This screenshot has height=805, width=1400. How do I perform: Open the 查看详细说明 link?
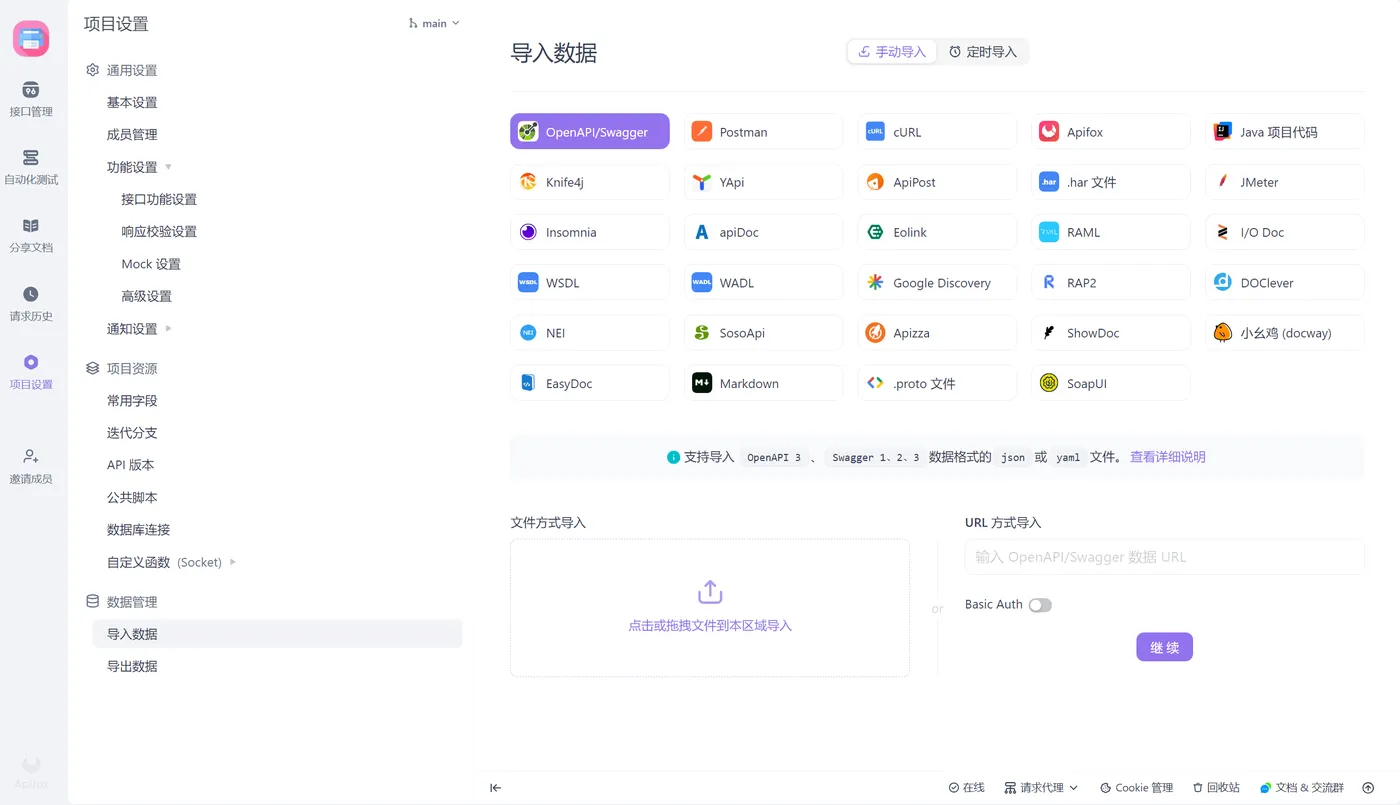[x=1167, y=457]
